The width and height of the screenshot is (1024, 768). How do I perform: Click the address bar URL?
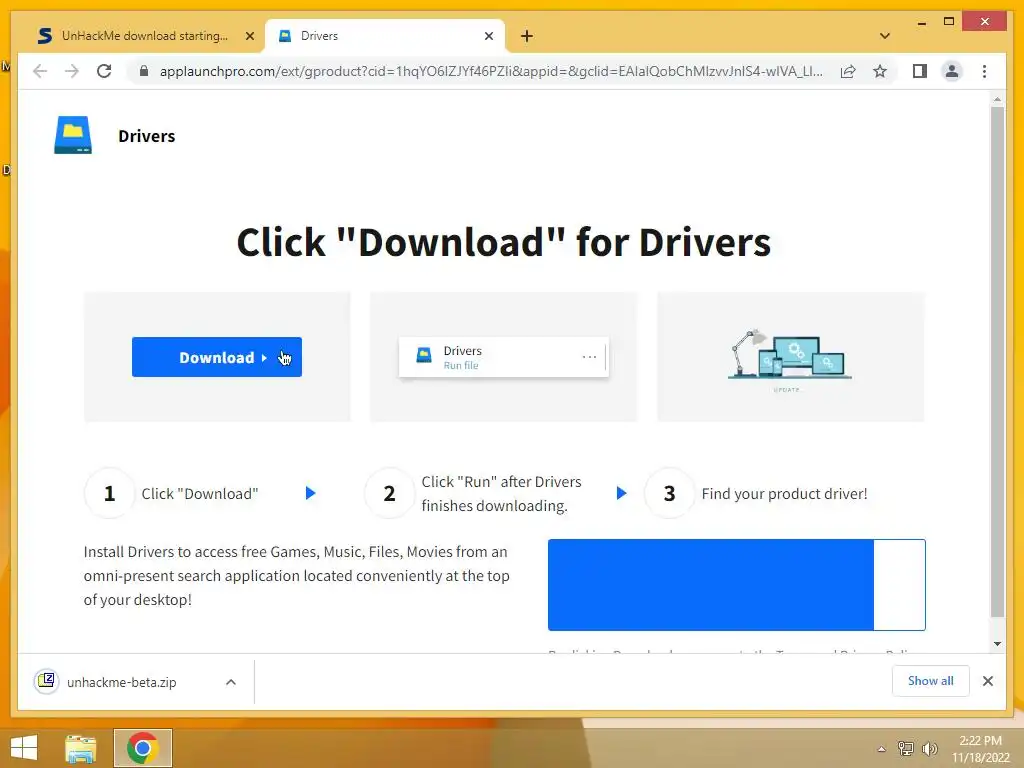click(x=491, y=71)
